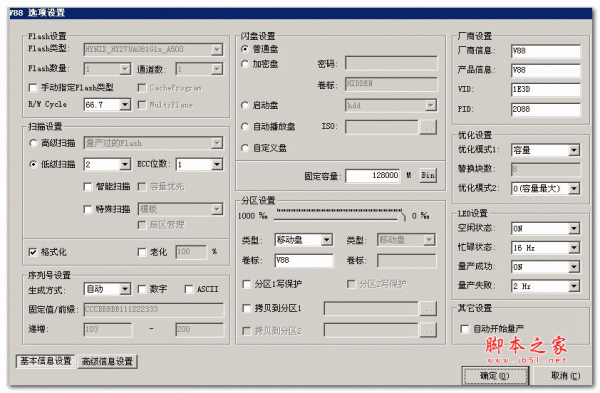The width and height of the screenshot is (600, 393).
Task: Click partition 1 卷标 field V88
Action: [x=304, y=261]
